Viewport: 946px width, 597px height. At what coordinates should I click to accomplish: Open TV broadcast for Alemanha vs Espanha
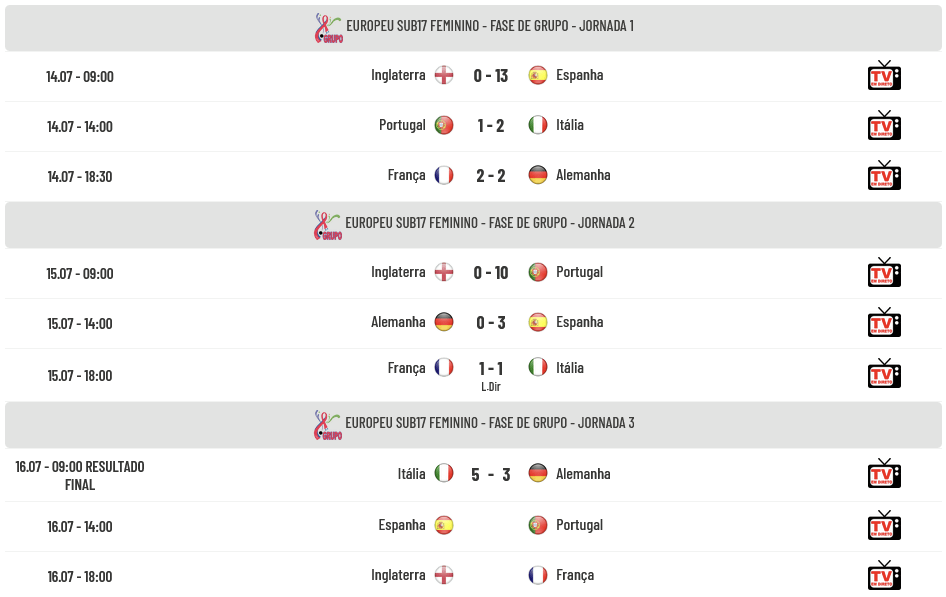884,323
